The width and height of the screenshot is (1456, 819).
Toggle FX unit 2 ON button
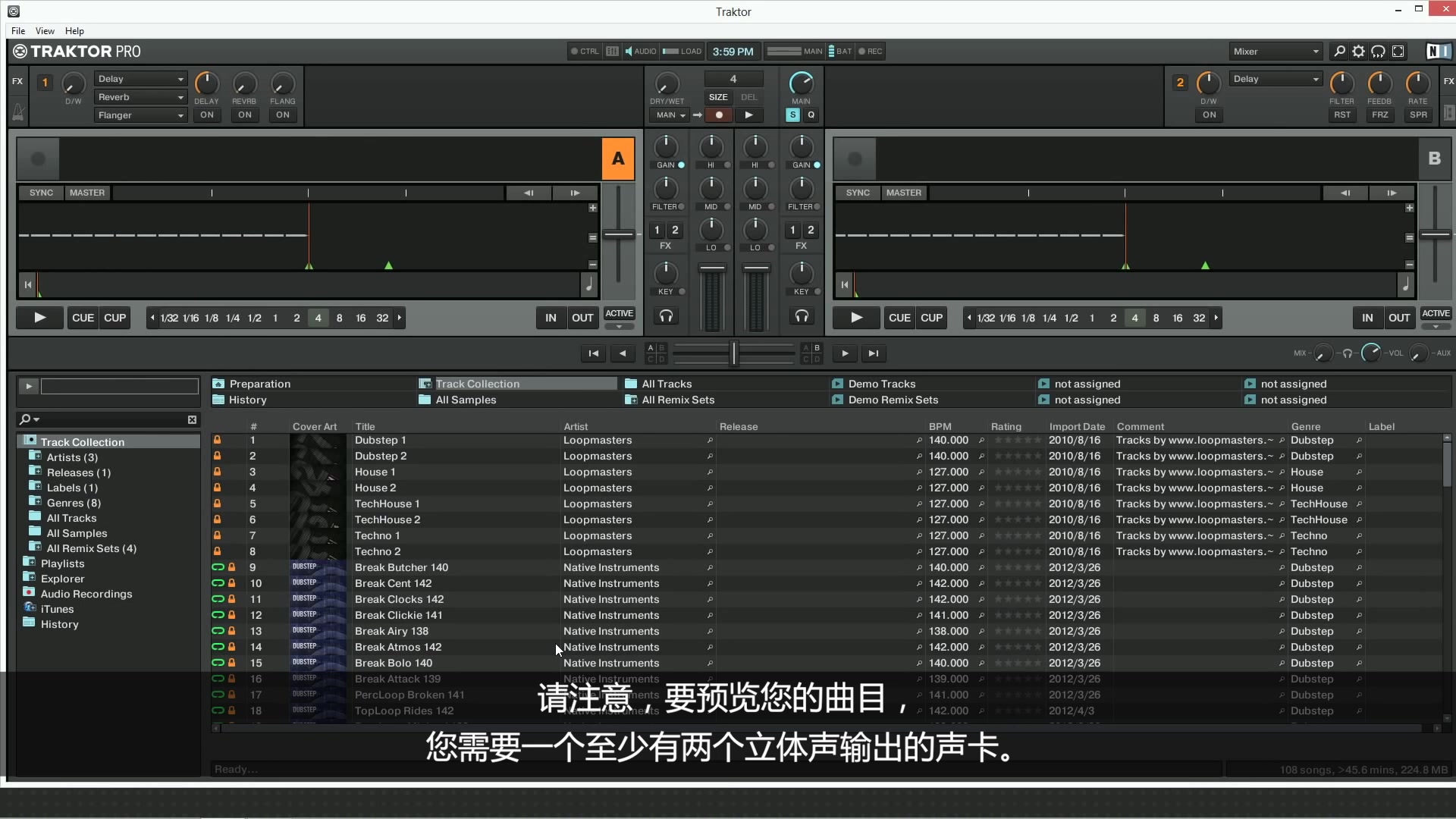(x=1209, y=115)
